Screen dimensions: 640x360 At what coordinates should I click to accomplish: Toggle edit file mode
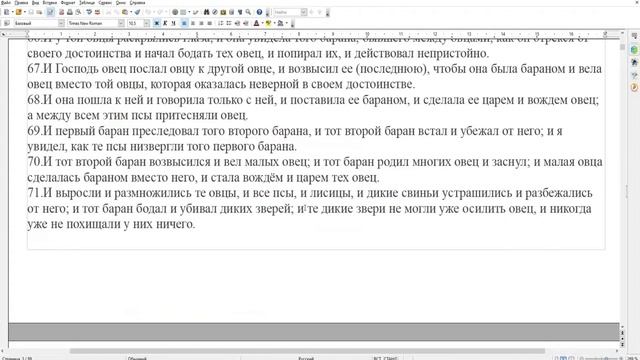(50, 12)
